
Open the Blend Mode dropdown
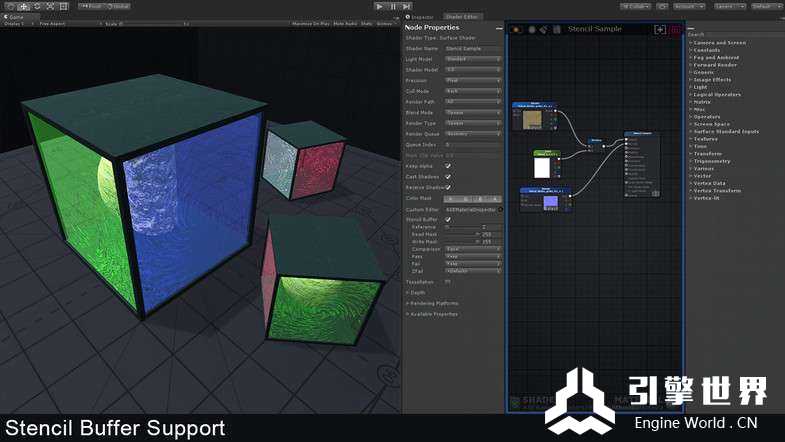point(473,113)
